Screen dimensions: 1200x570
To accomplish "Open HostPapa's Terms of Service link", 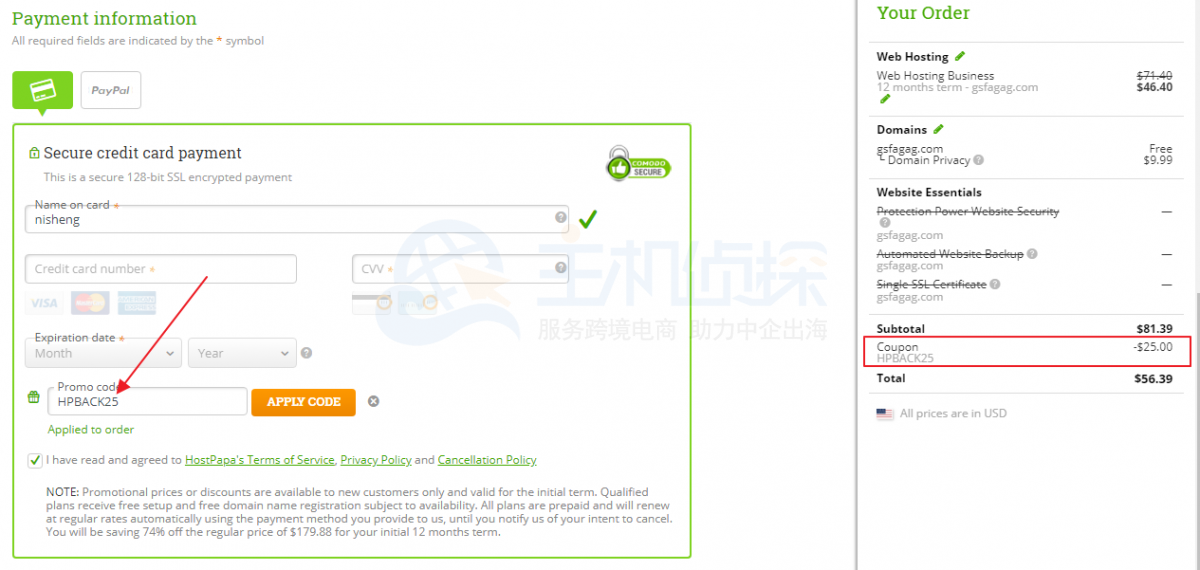I will click(x=260, y=460).
